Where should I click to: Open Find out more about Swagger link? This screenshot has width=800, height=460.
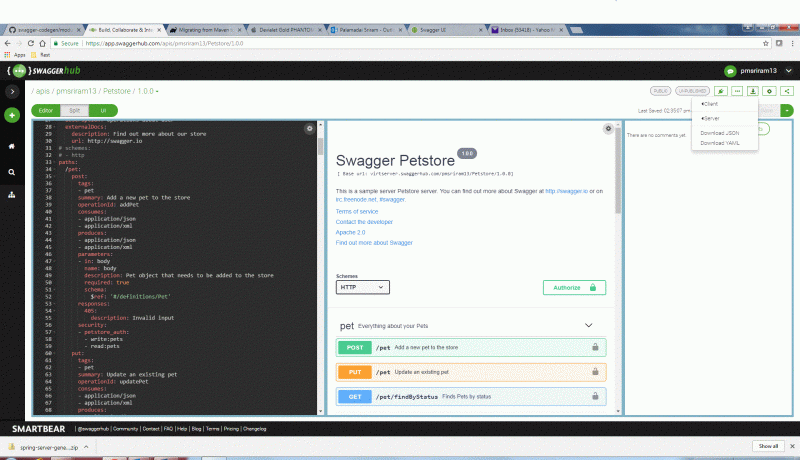pos(374,243)
